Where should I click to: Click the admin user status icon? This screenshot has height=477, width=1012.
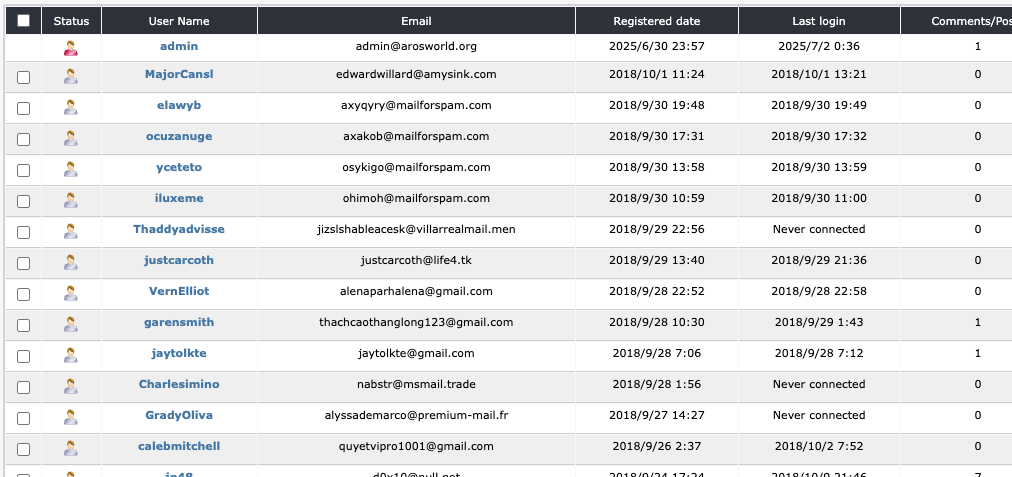tap(71, 47)
